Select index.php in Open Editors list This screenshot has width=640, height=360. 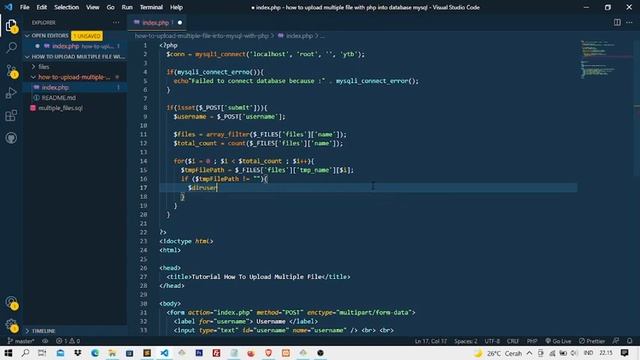pyautogui.click(x=75, y=46)
